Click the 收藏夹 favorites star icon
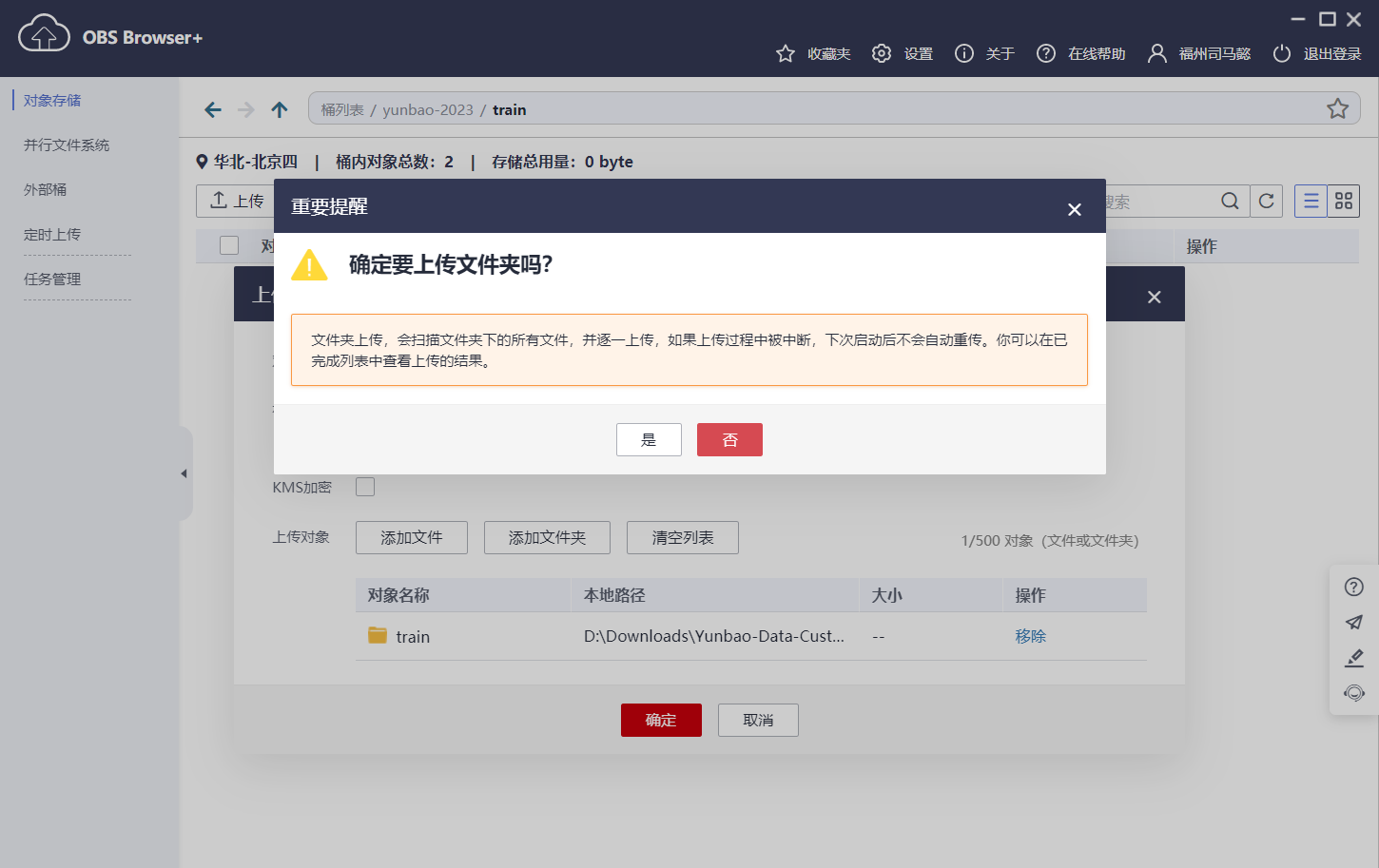1379x868 pixels. click(785, 53)
